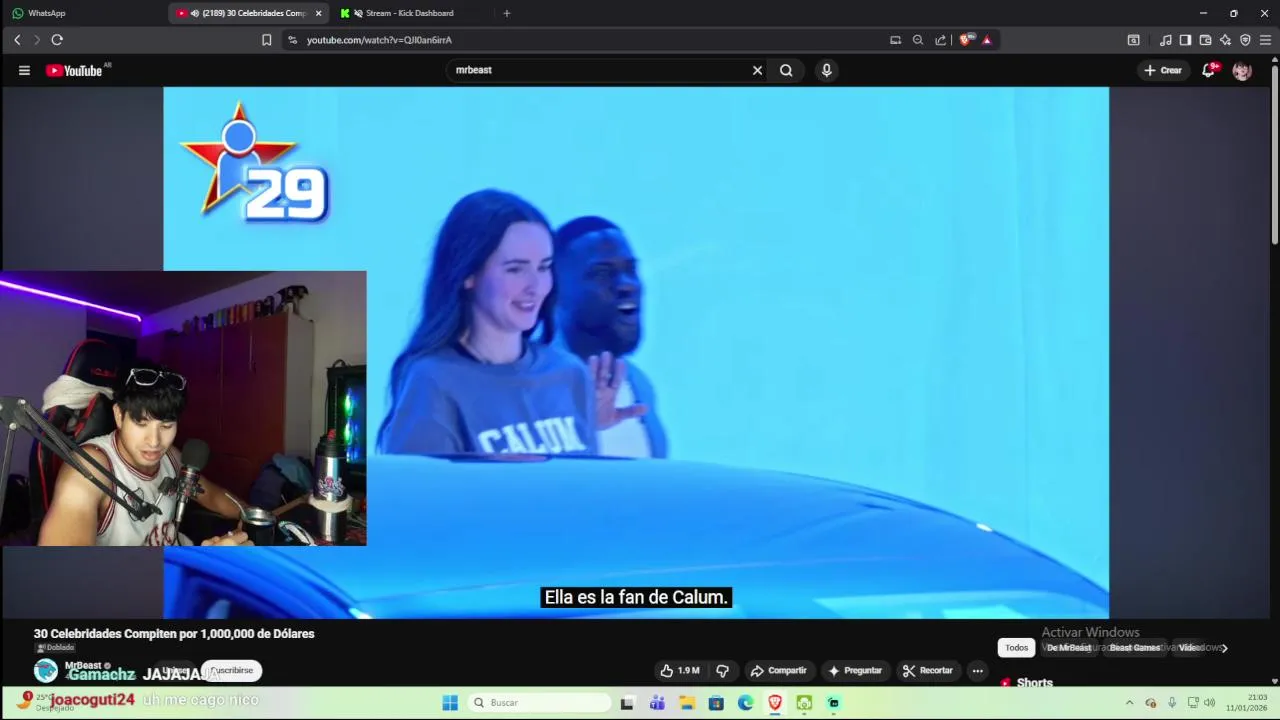
Task: Open the weather widget on the taskbar
Action: 46,702
